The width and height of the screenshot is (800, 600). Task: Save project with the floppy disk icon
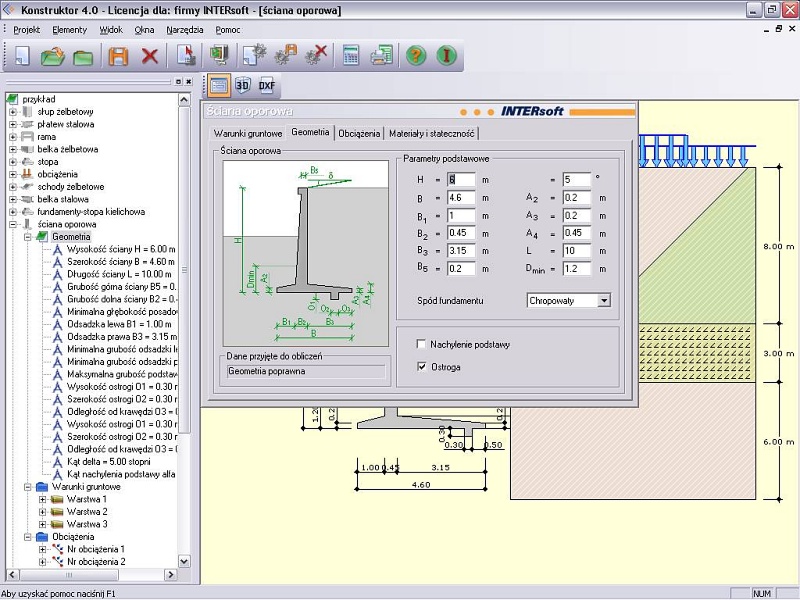pos(118,56)
